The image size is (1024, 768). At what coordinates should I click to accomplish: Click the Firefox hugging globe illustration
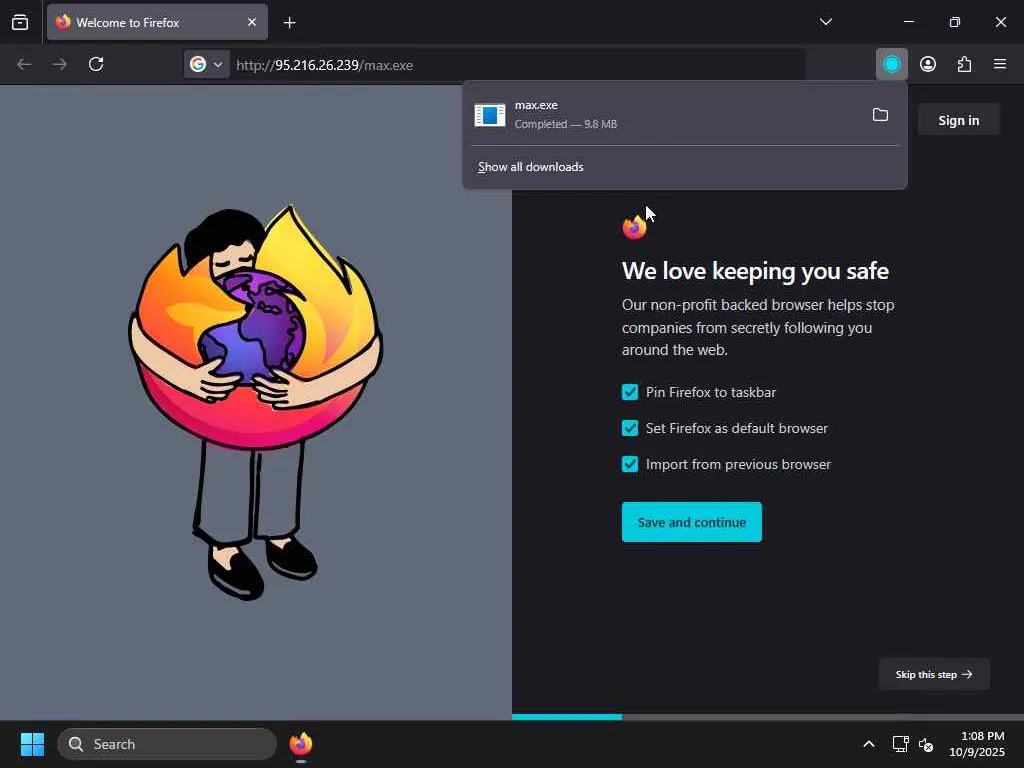[255, 402]
